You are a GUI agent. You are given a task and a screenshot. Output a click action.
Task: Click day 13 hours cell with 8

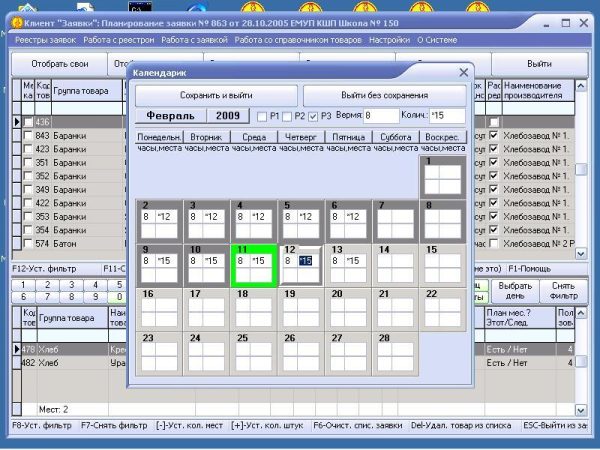click(337, 261)
